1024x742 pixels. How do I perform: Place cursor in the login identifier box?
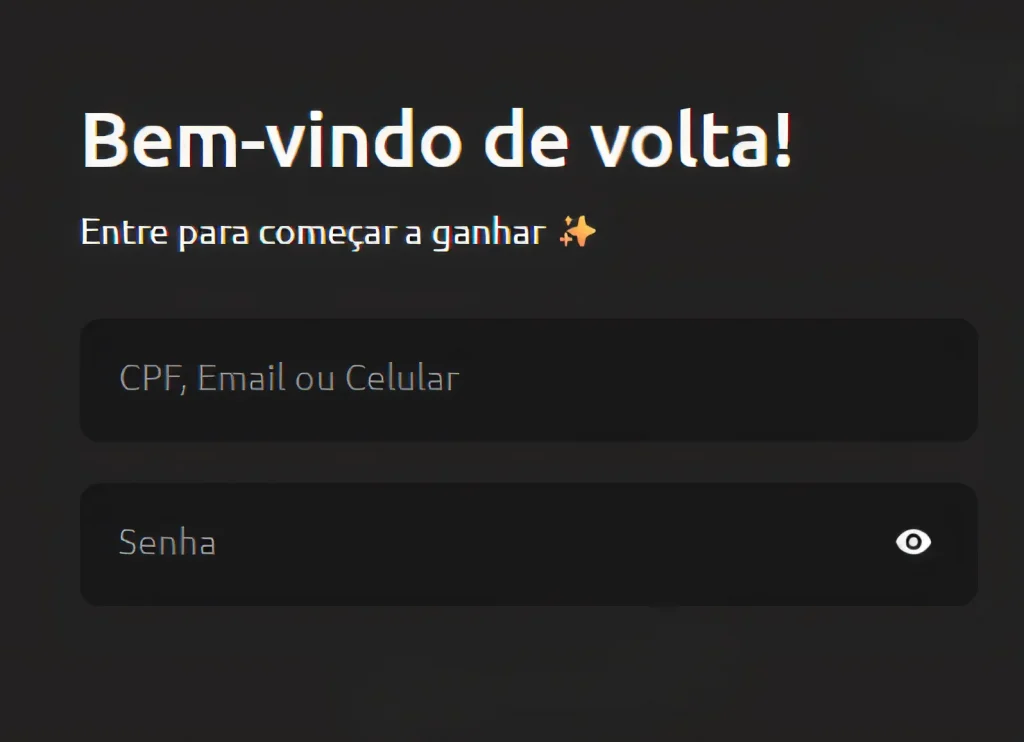pyautogui.click(x=528, y=379)
